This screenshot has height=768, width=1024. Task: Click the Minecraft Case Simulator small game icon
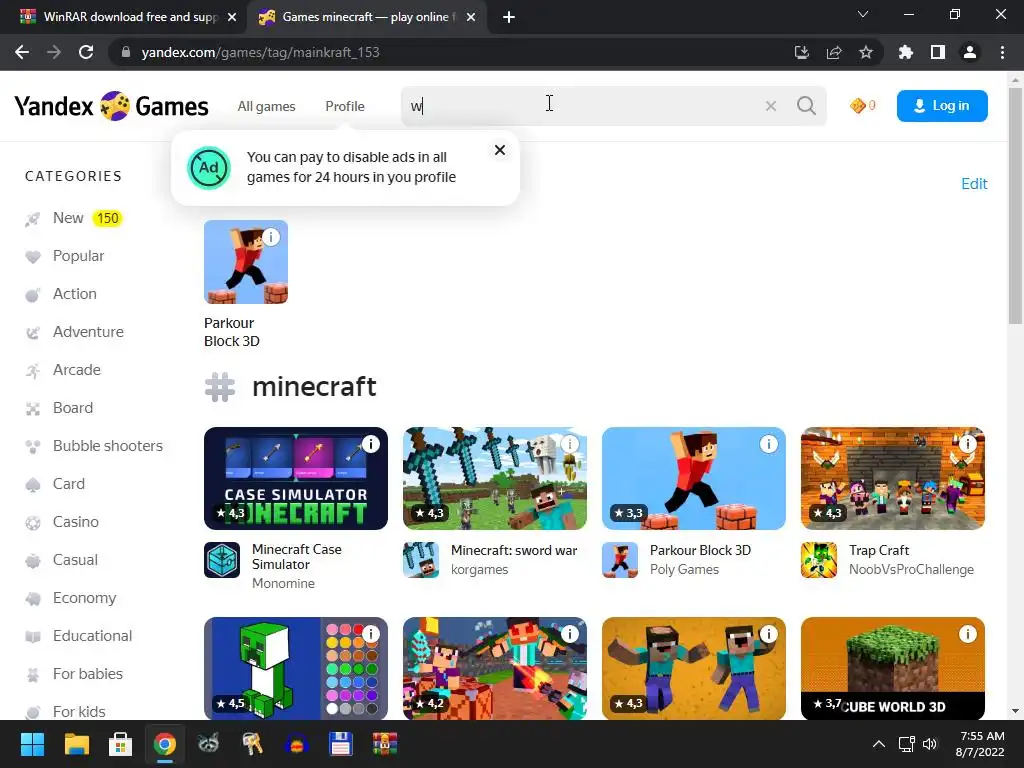point(222,560)
